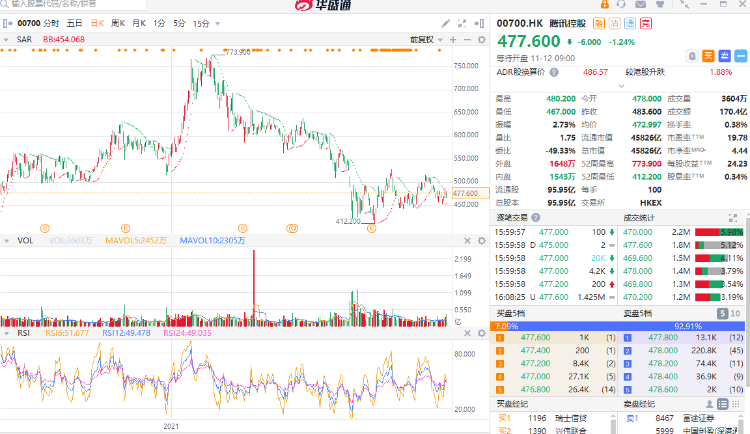Select the 分时 chart tab

point(51,23)
